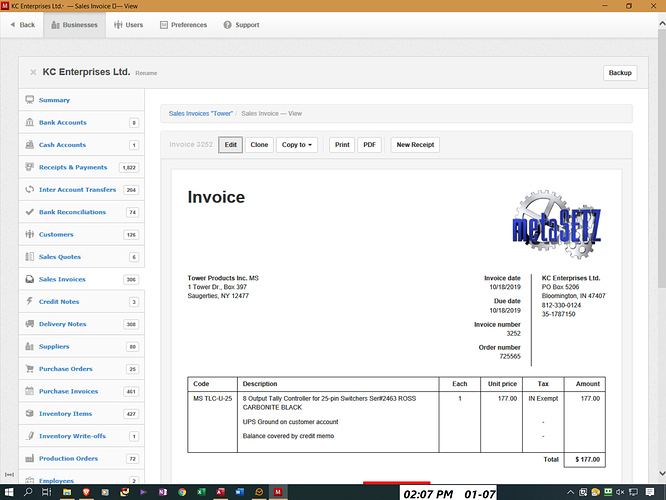The image size is (666, 500).
Task: Click the Backup button
Action: [x=620, y=73]
